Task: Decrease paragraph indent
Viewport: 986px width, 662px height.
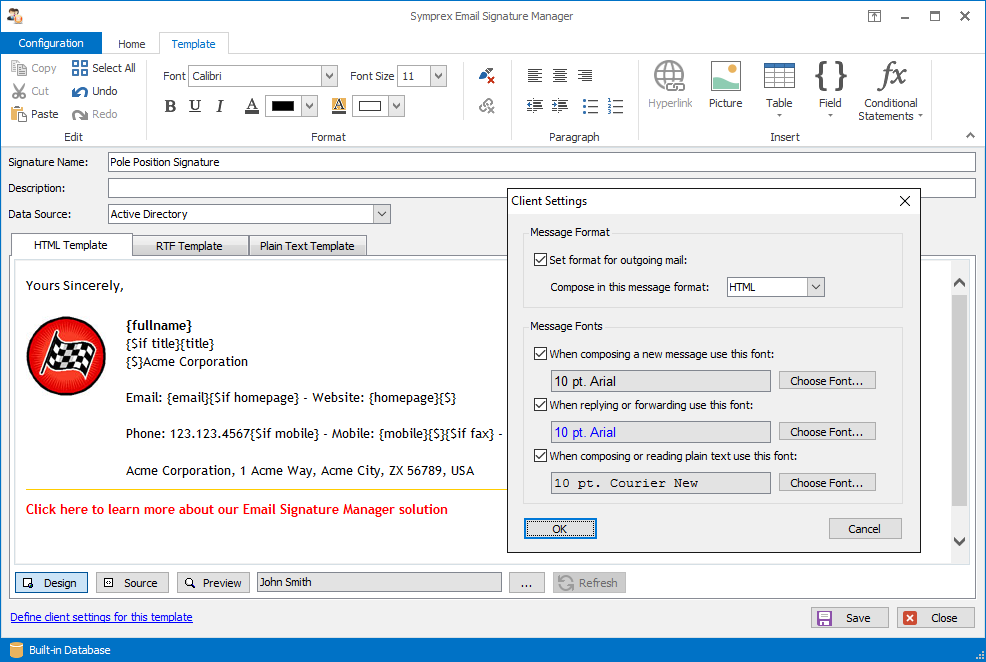Action: click(535, 106)
